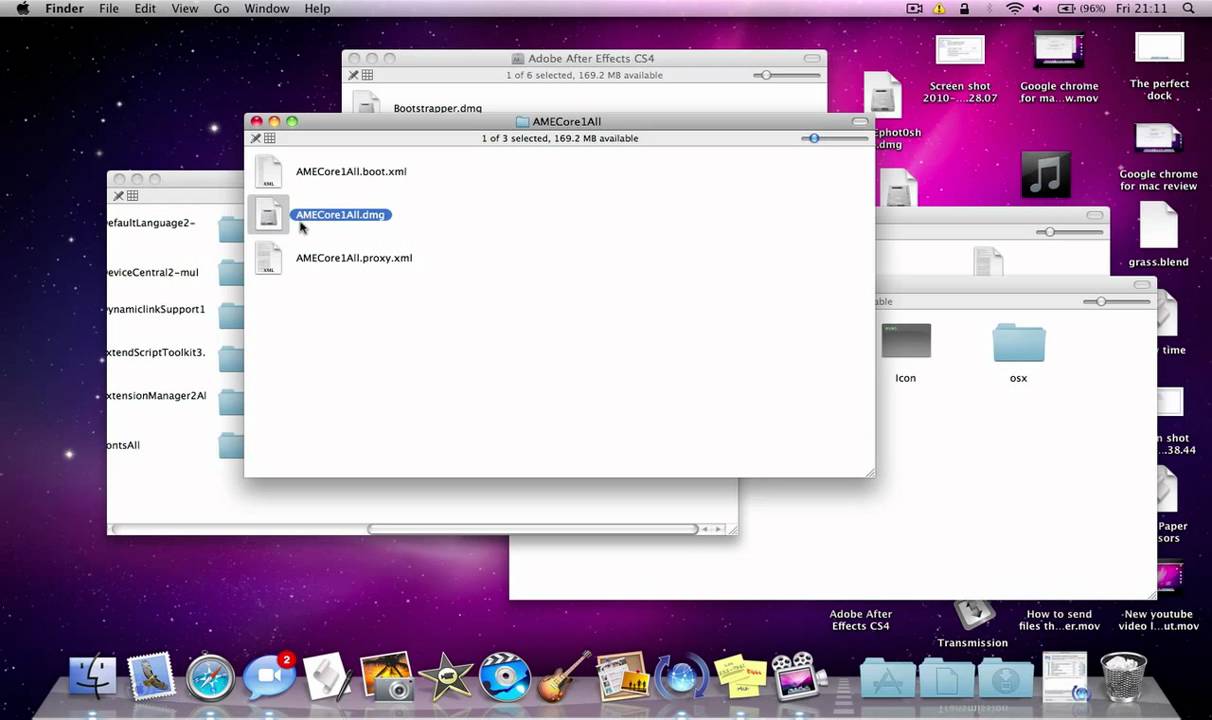Toggle toolbar pill in After Effects CS4 window
This screenshot has height=720, width=1212.
click(x=812, y=58)
